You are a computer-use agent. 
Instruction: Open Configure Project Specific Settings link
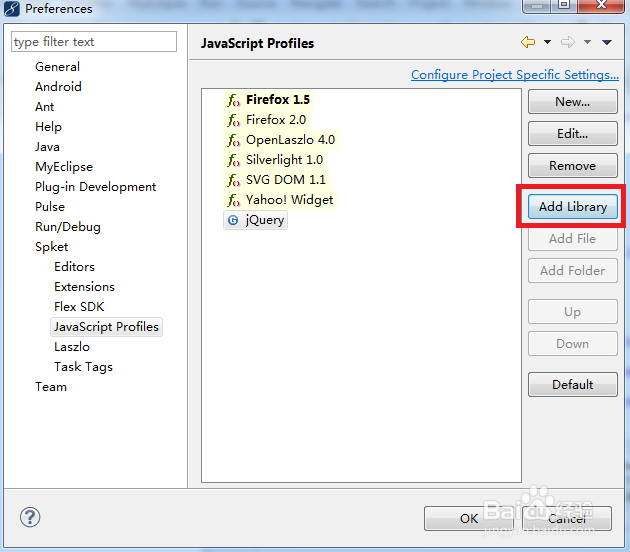click(x=515, y=75)
